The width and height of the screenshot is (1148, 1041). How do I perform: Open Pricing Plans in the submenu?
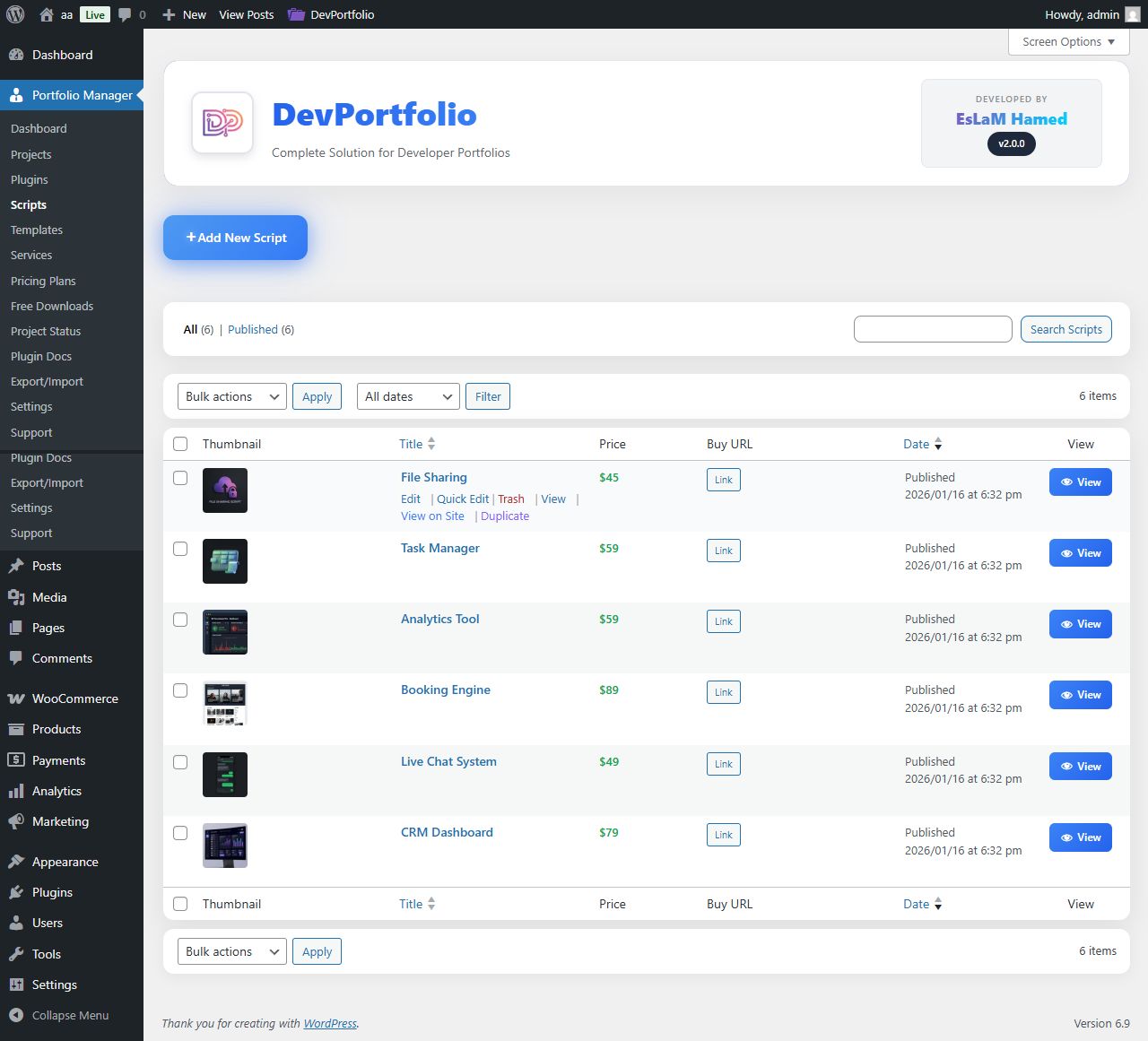[x=43, y=281]
